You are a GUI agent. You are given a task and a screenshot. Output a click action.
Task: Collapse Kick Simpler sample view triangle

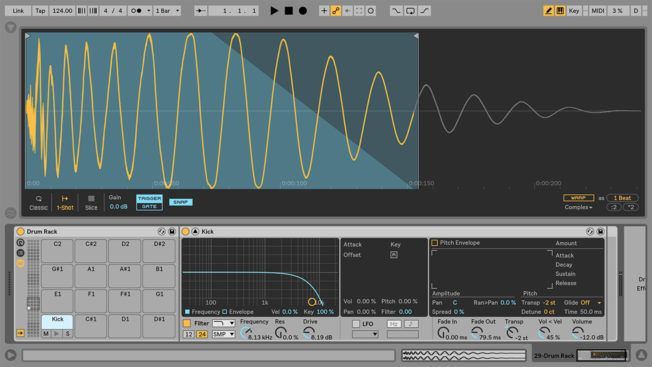(195, 232)
